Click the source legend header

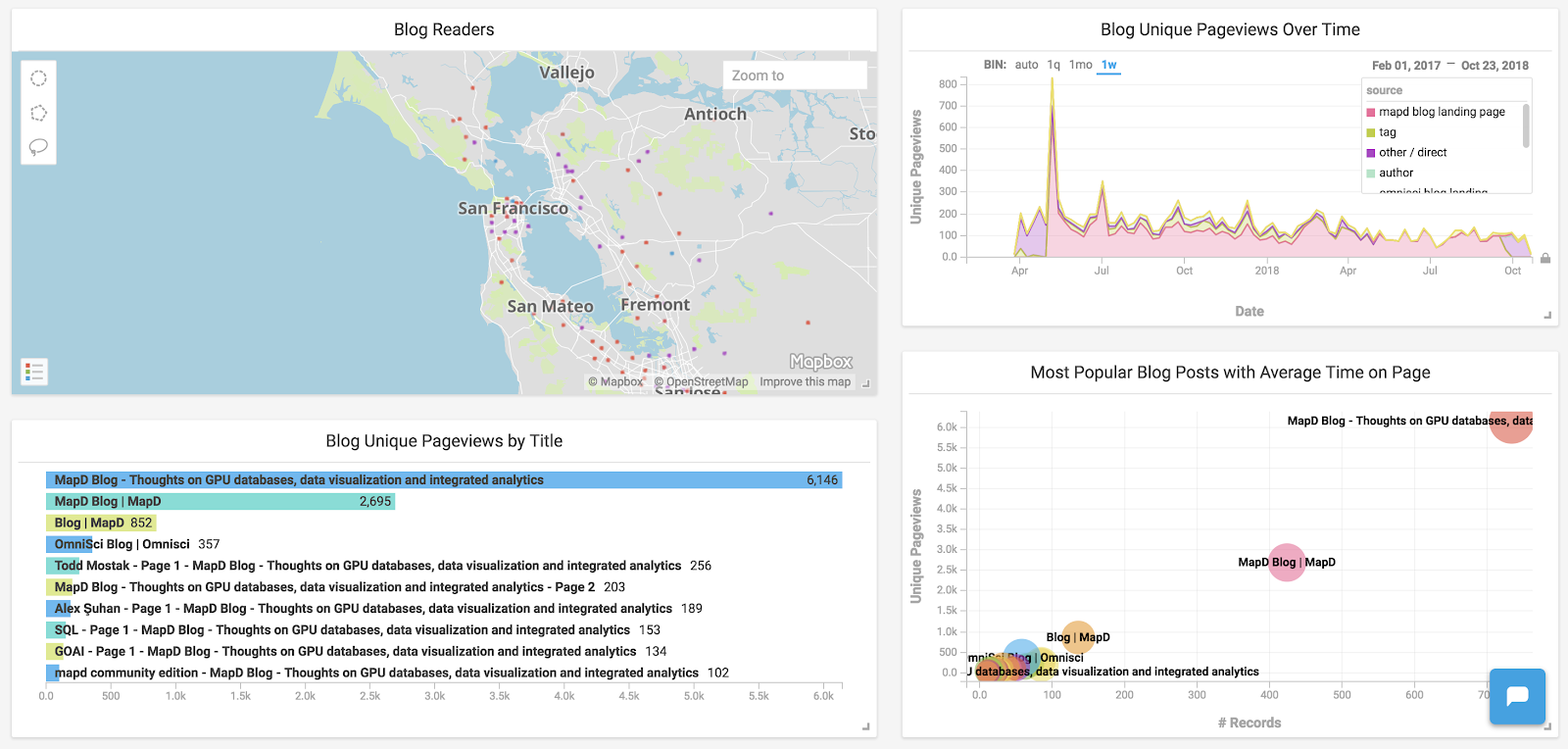(1384, 90)
